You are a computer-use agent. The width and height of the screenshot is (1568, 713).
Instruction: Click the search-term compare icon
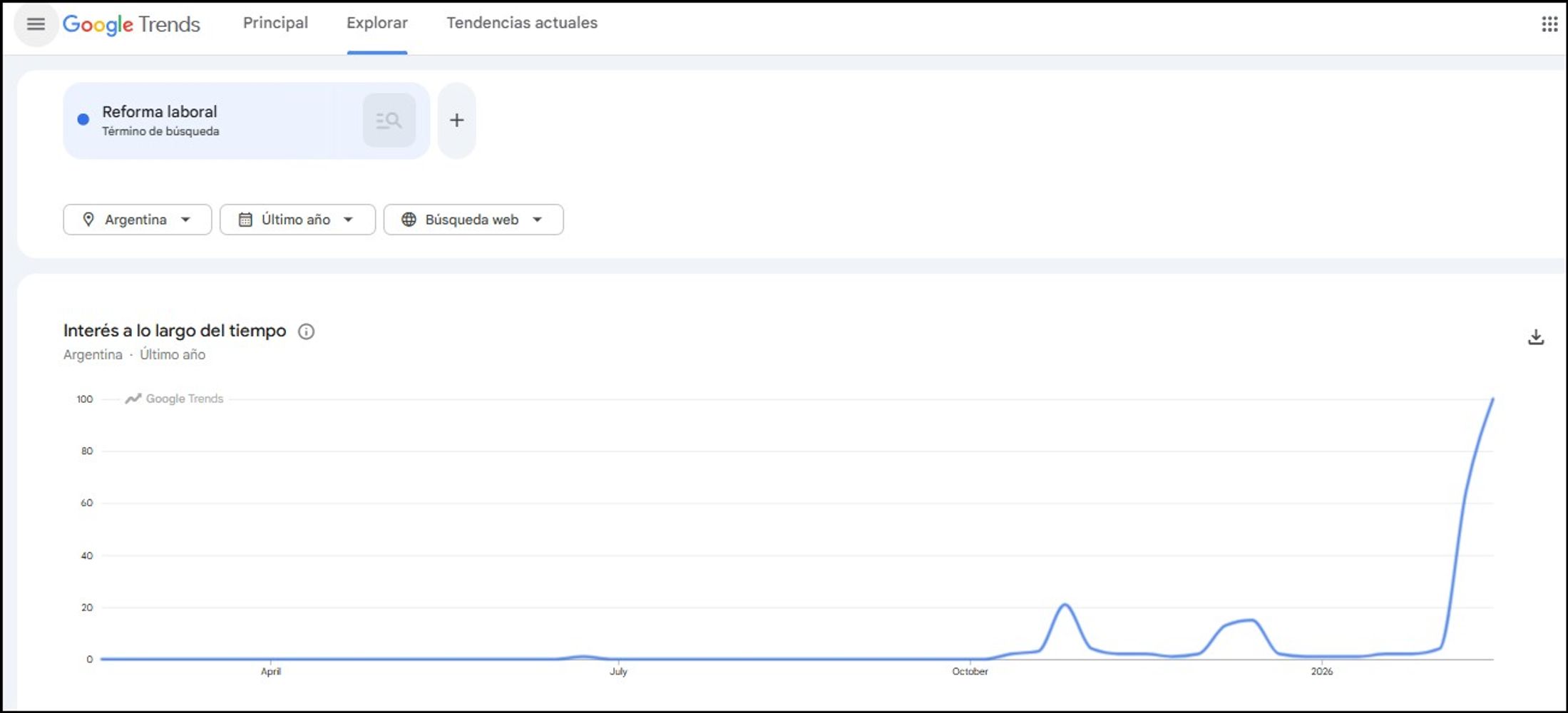click(x=389, y=120)
